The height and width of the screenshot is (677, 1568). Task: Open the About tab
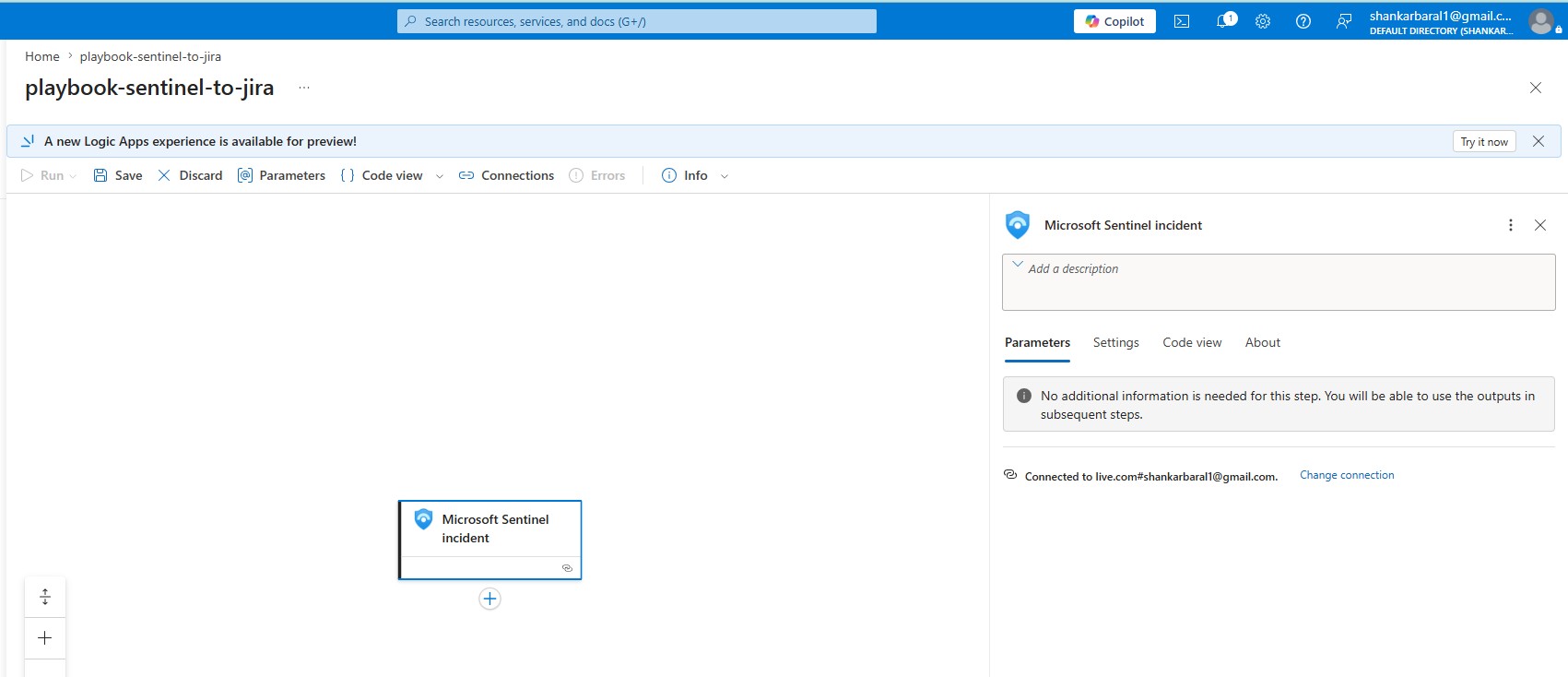tap(1262, 342)
